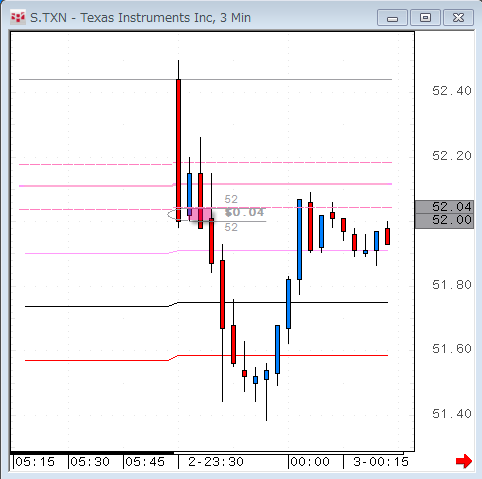Click the 05:15 time axis label
The height and width of the screenshot is (479, 482).
[x=35, y=462]
